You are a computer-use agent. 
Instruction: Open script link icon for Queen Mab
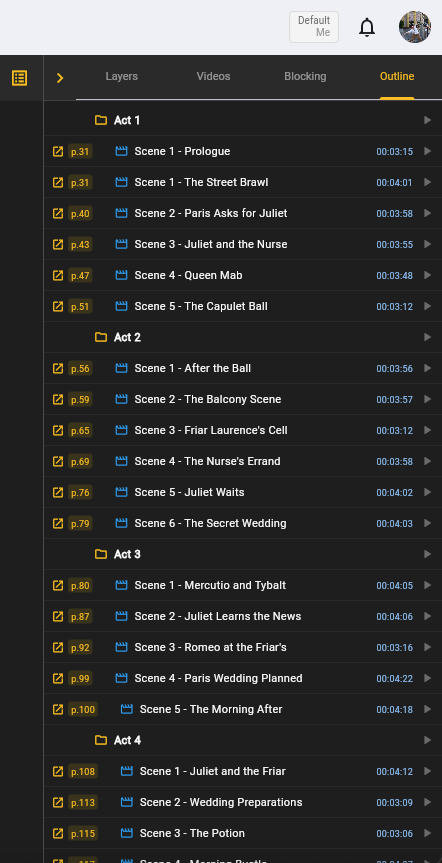click(x=58, y=275)
